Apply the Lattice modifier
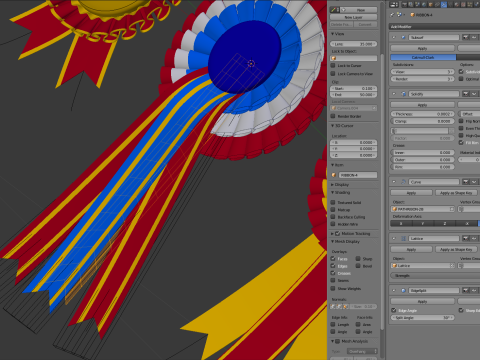 coord(411,250)
